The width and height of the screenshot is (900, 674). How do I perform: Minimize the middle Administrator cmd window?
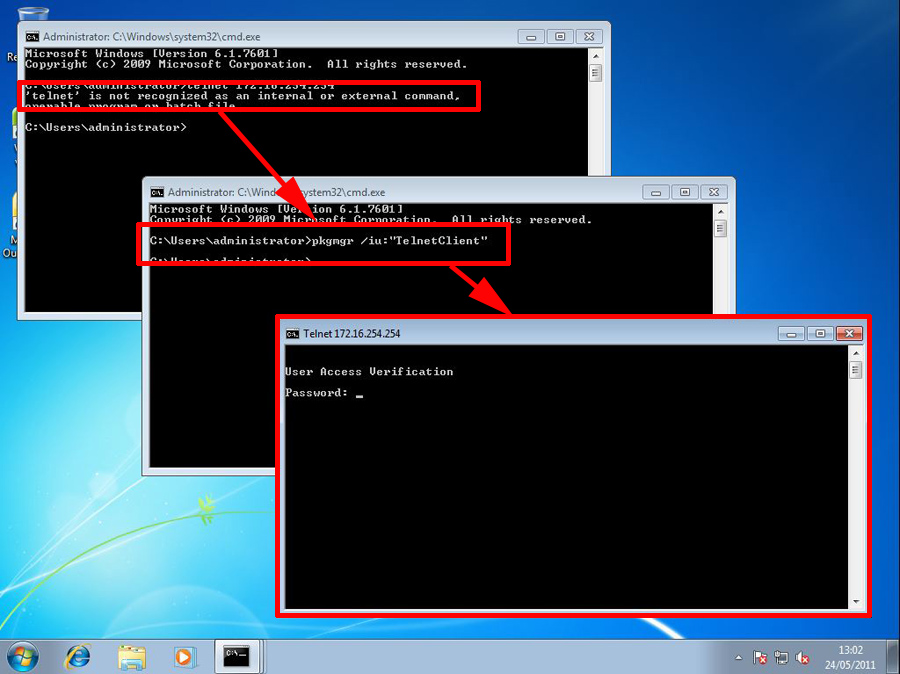(x=655, y=191)
